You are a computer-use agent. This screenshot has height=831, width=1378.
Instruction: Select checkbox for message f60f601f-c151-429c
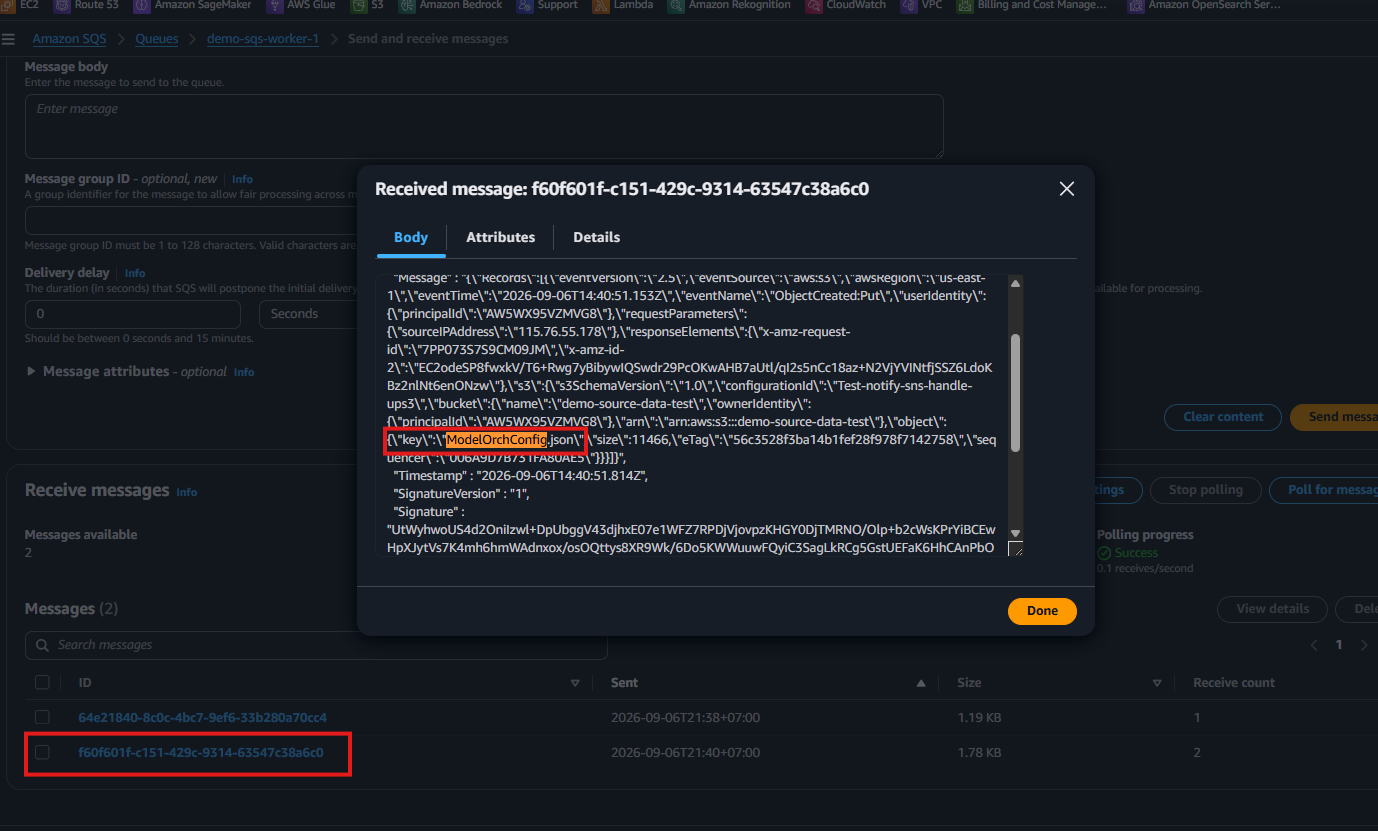[x=42, y=752]
